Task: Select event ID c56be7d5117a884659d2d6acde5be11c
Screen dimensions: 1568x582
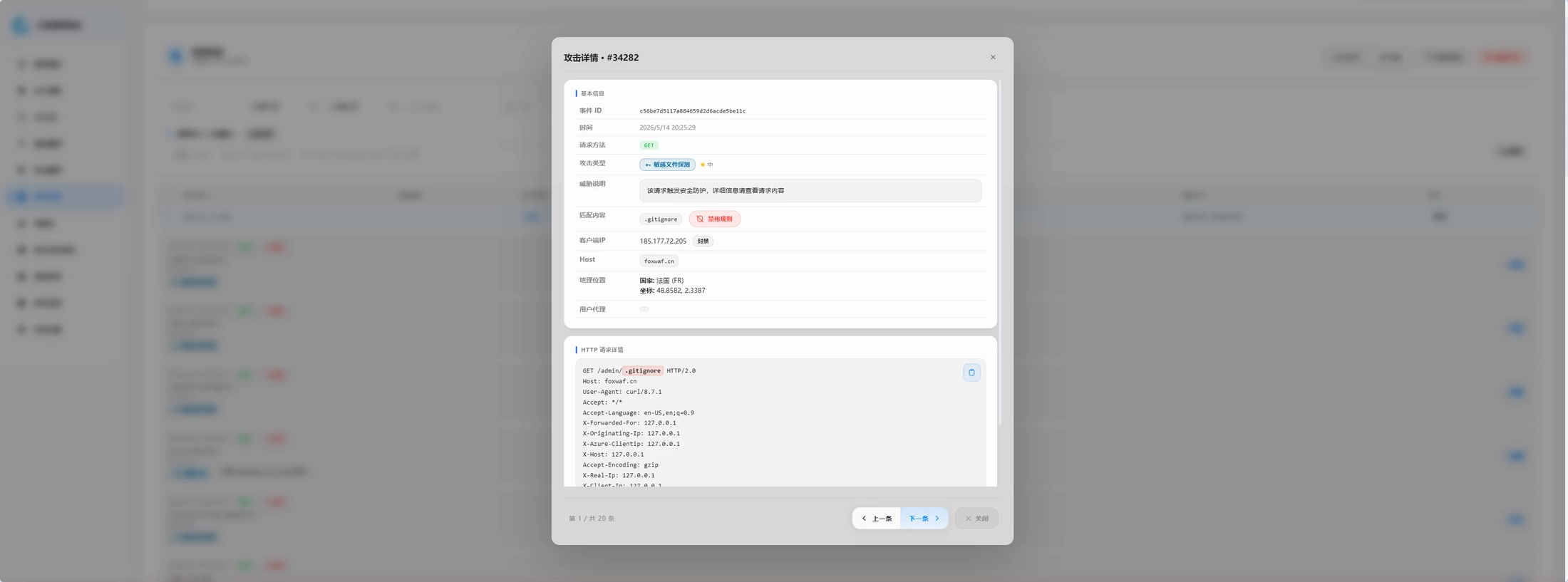Action: coord(693,111)
